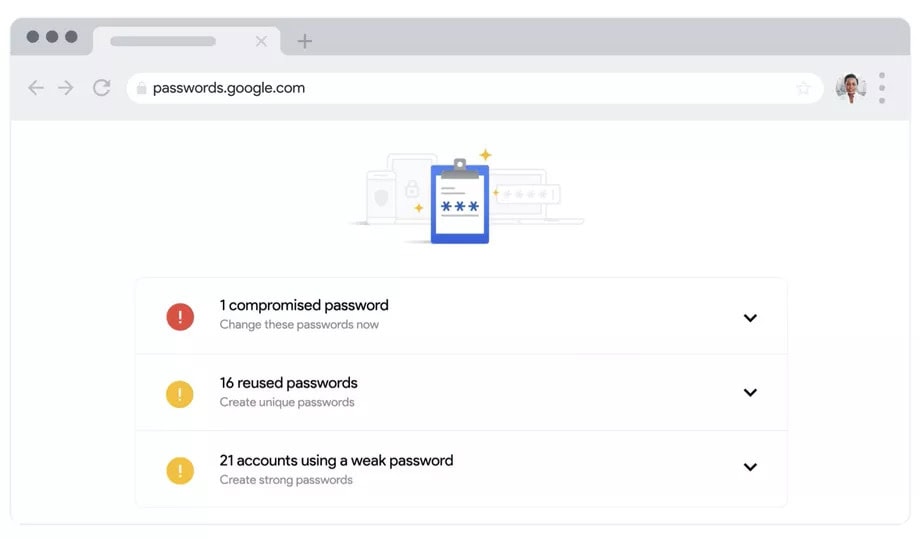
Task: Reload the page with the refresh icon
Action: (x=102, y=88)
